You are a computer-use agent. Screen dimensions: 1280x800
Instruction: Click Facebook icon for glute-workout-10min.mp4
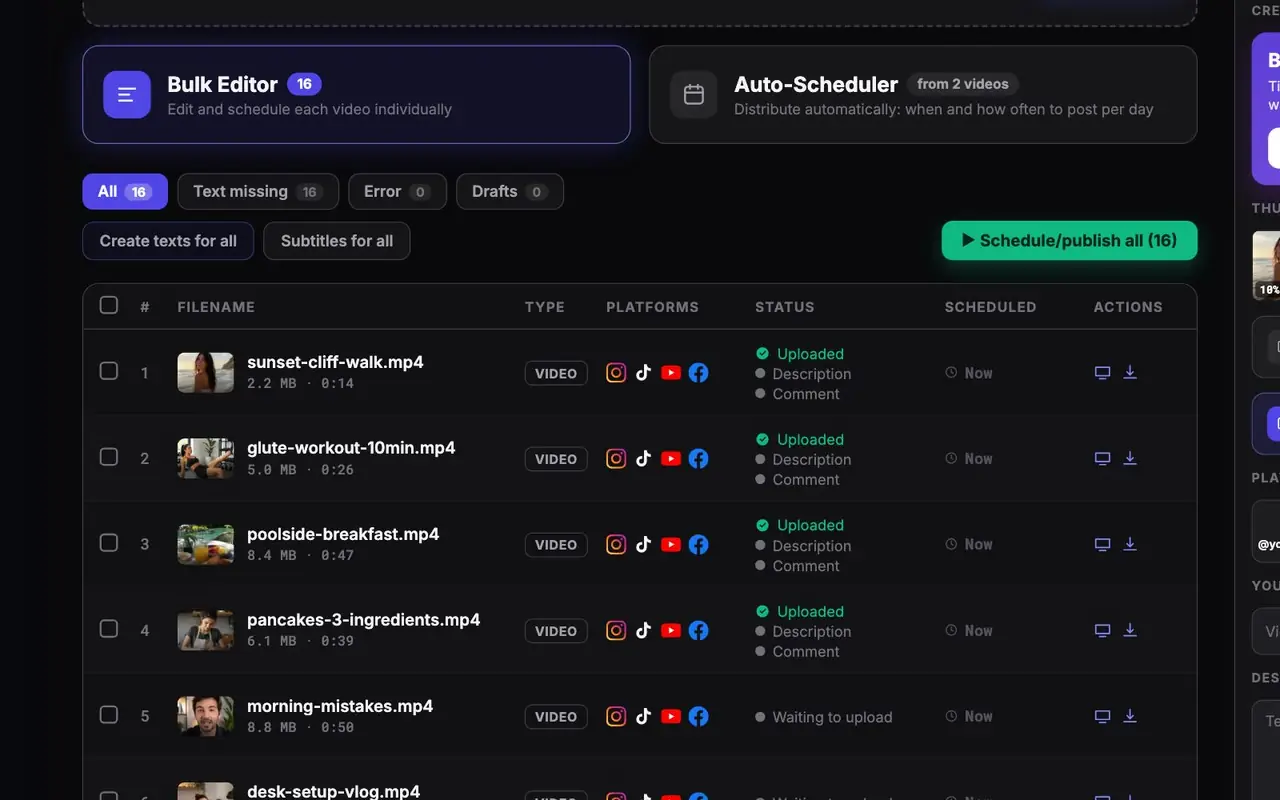point(699,459)
